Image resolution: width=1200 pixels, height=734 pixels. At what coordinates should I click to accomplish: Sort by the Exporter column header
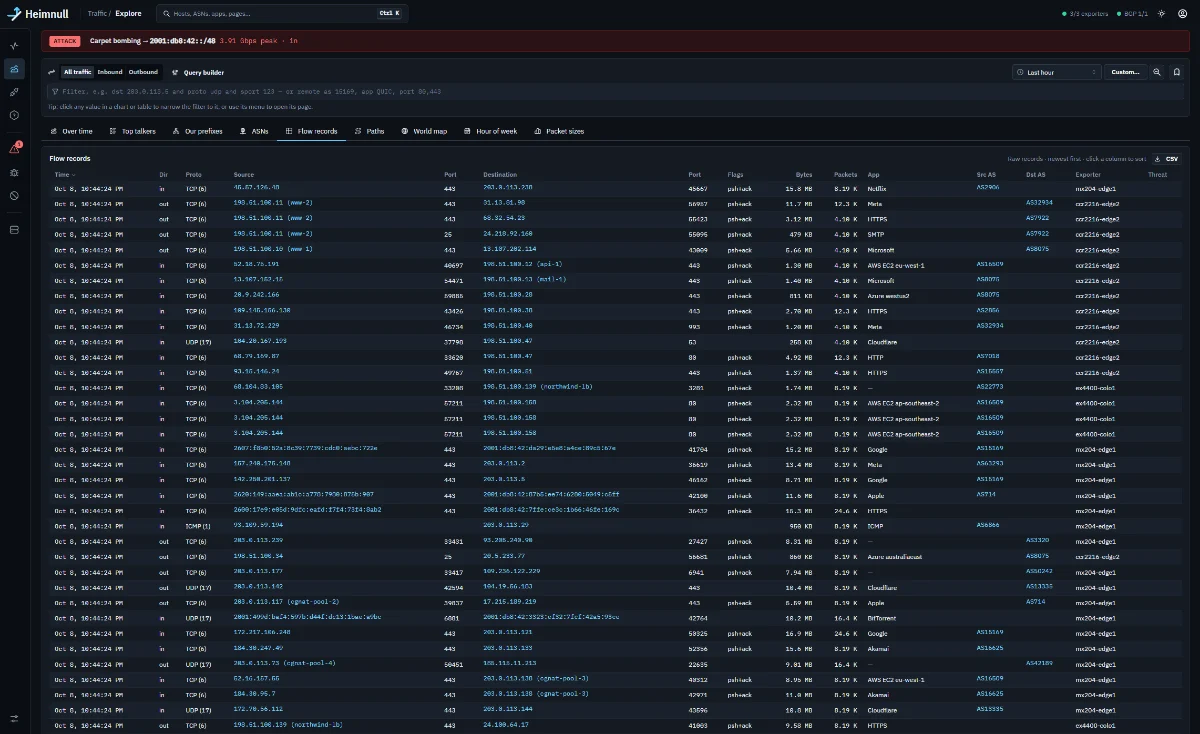pyautogui.click(x=1087, y=175)
